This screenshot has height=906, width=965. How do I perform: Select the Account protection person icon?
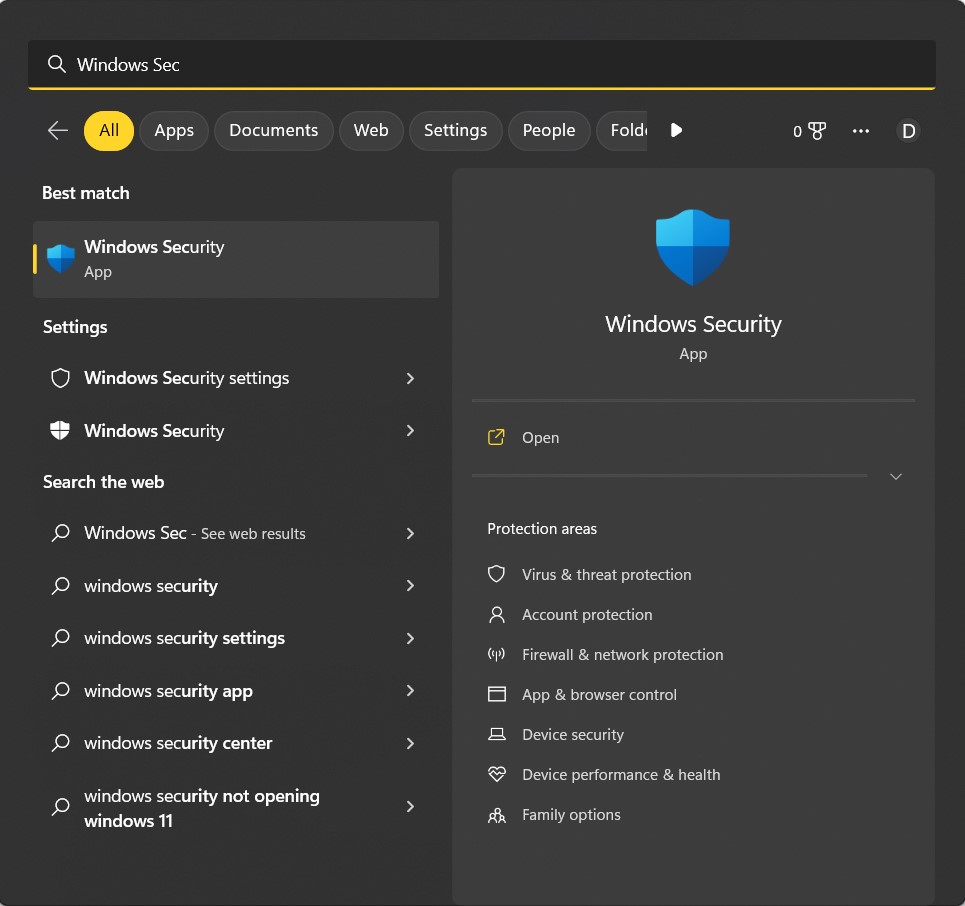click(497, 614)
